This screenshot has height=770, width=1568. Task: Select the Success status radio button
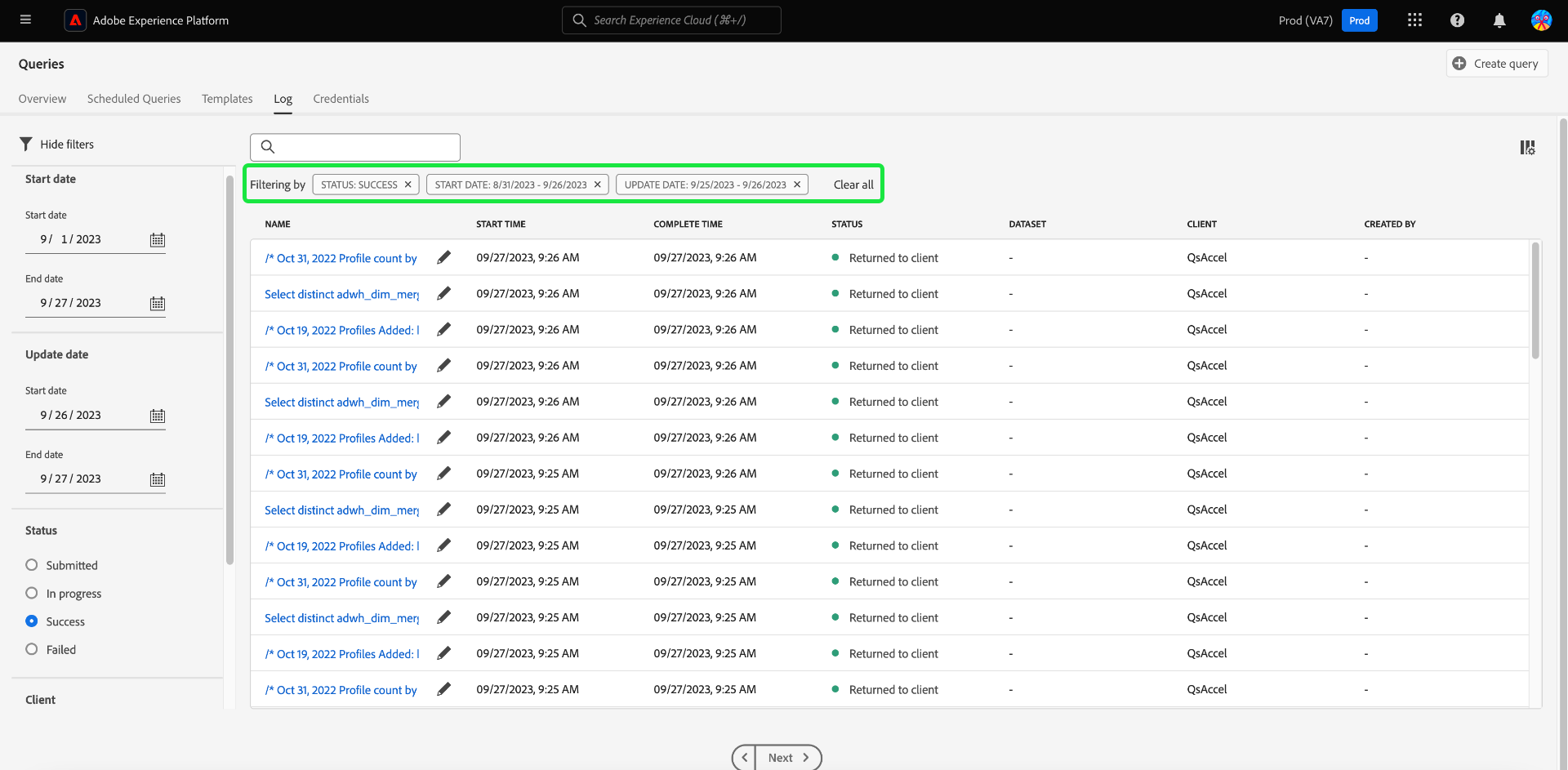(x=32, y=621)
